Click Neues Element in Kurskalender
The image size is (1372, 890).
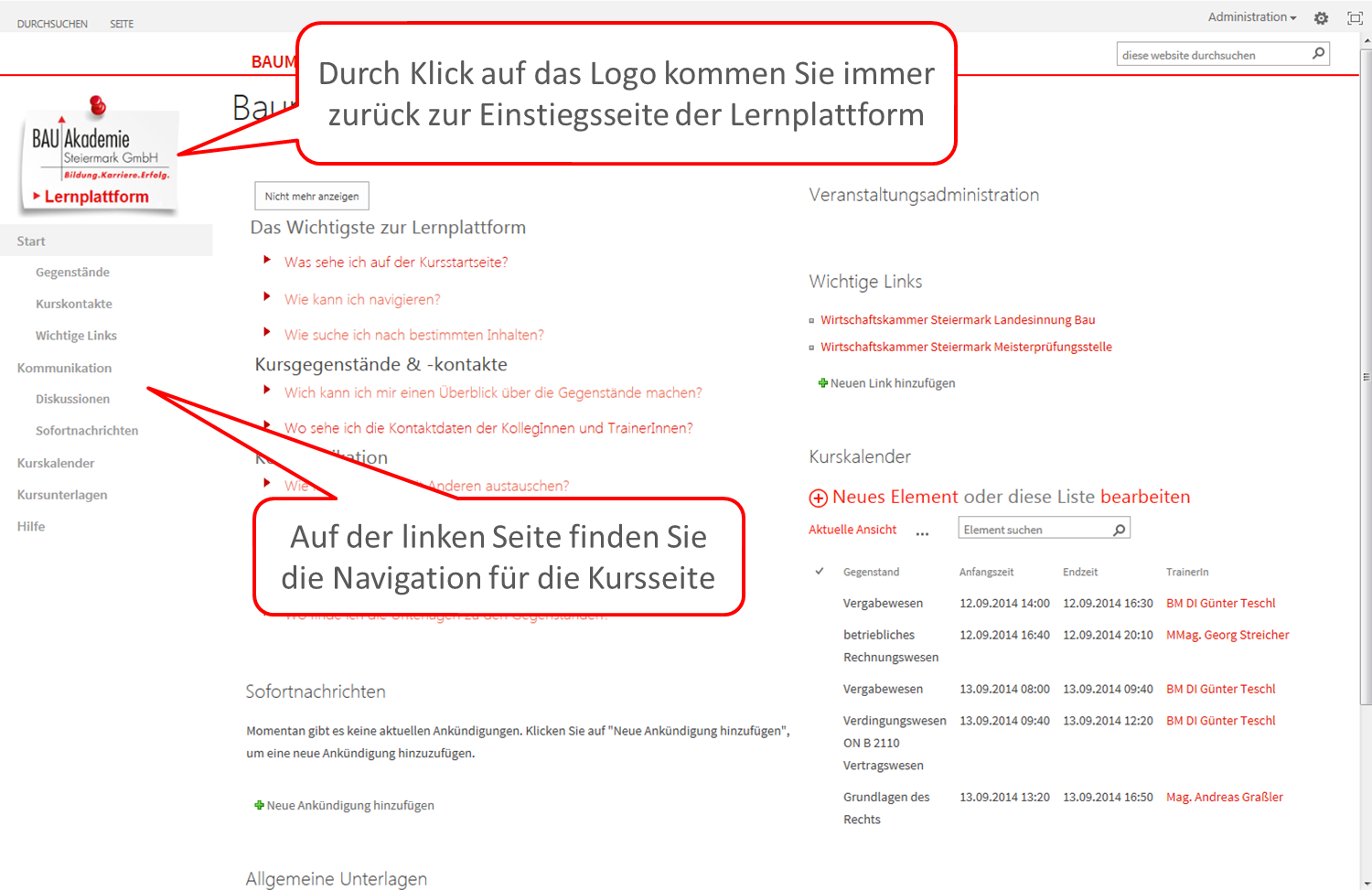(895, 497)
